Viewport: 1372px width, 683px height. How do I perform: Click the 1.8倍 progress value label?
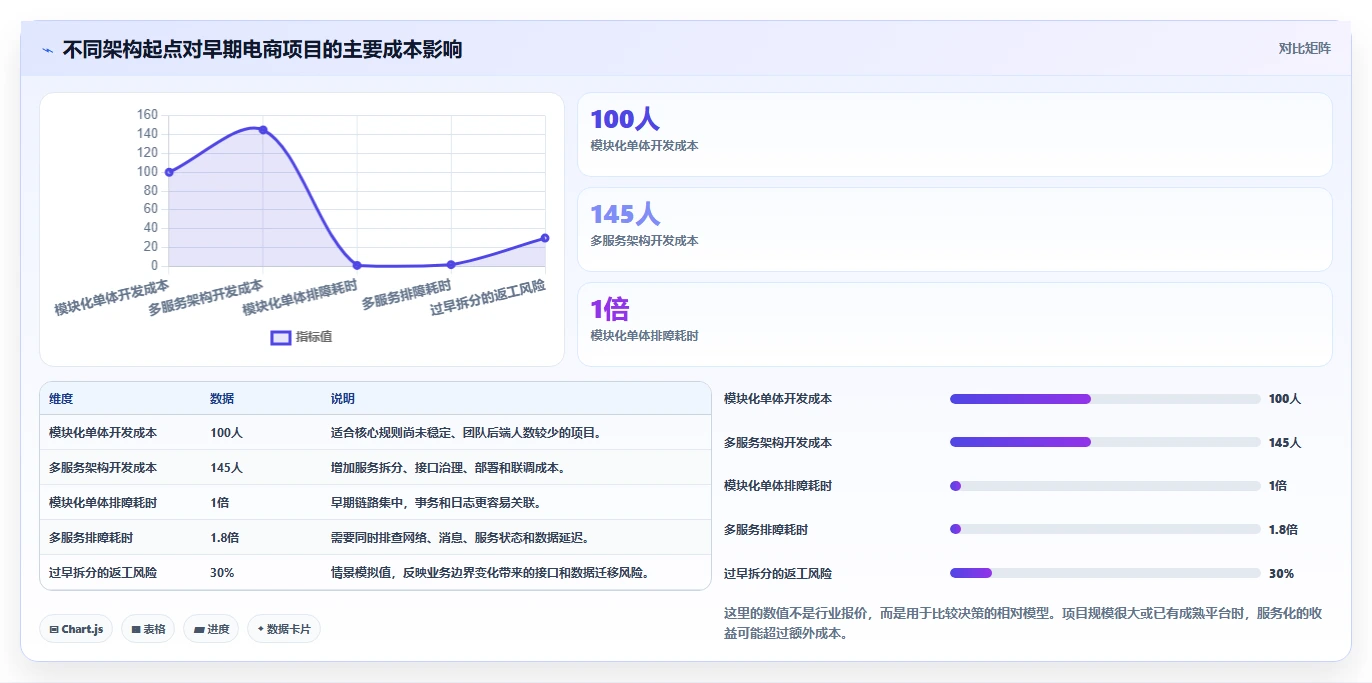[1283, 530]
